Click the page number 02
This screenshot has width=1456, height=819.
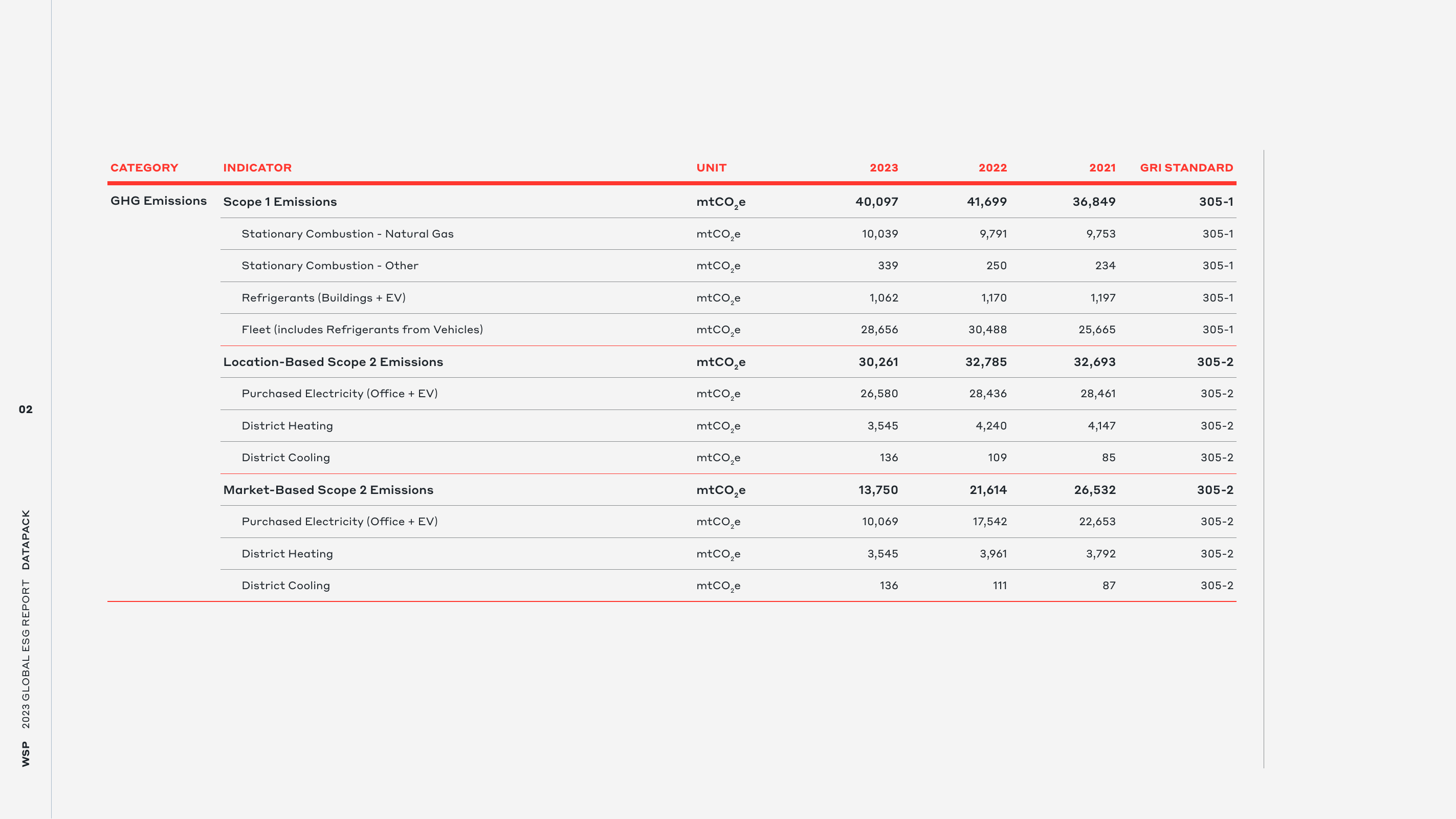(26, 409)
